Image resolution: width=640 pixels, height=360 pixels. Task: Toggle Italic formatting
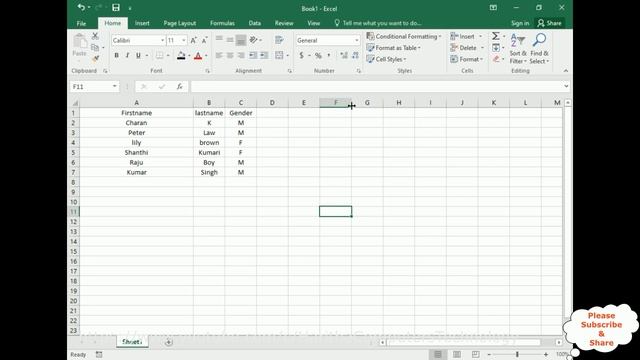tap(127, 56)
